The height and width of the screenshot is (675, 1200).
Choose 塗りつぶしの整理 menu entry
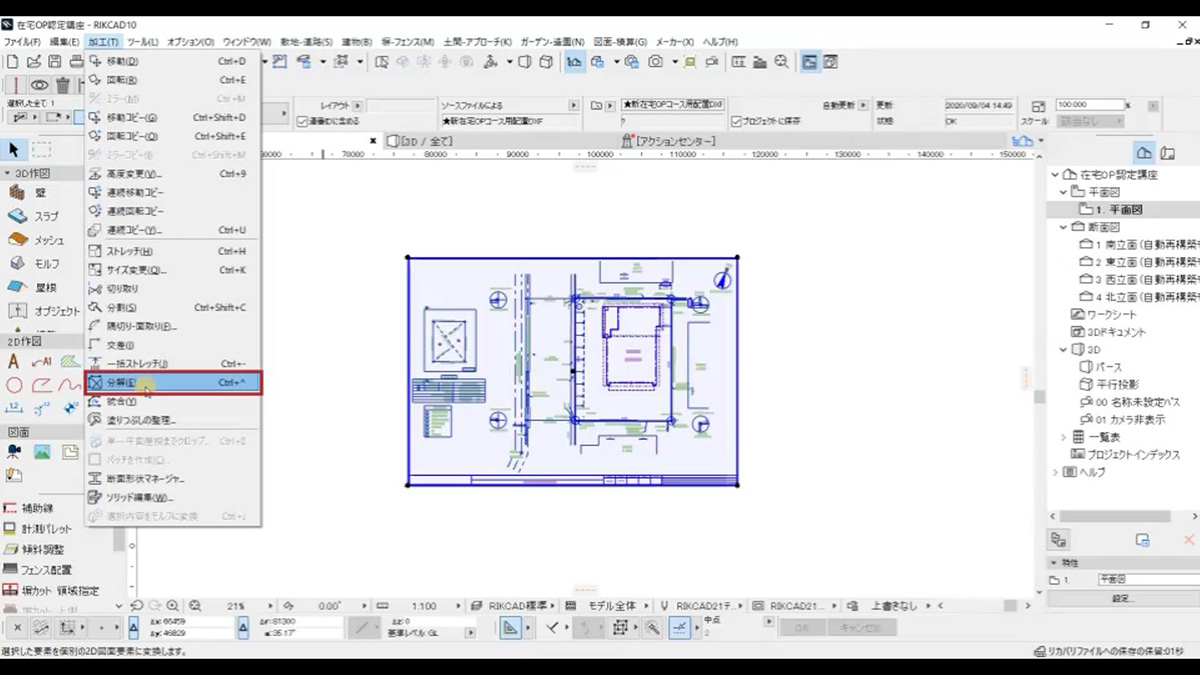point(173,420)
